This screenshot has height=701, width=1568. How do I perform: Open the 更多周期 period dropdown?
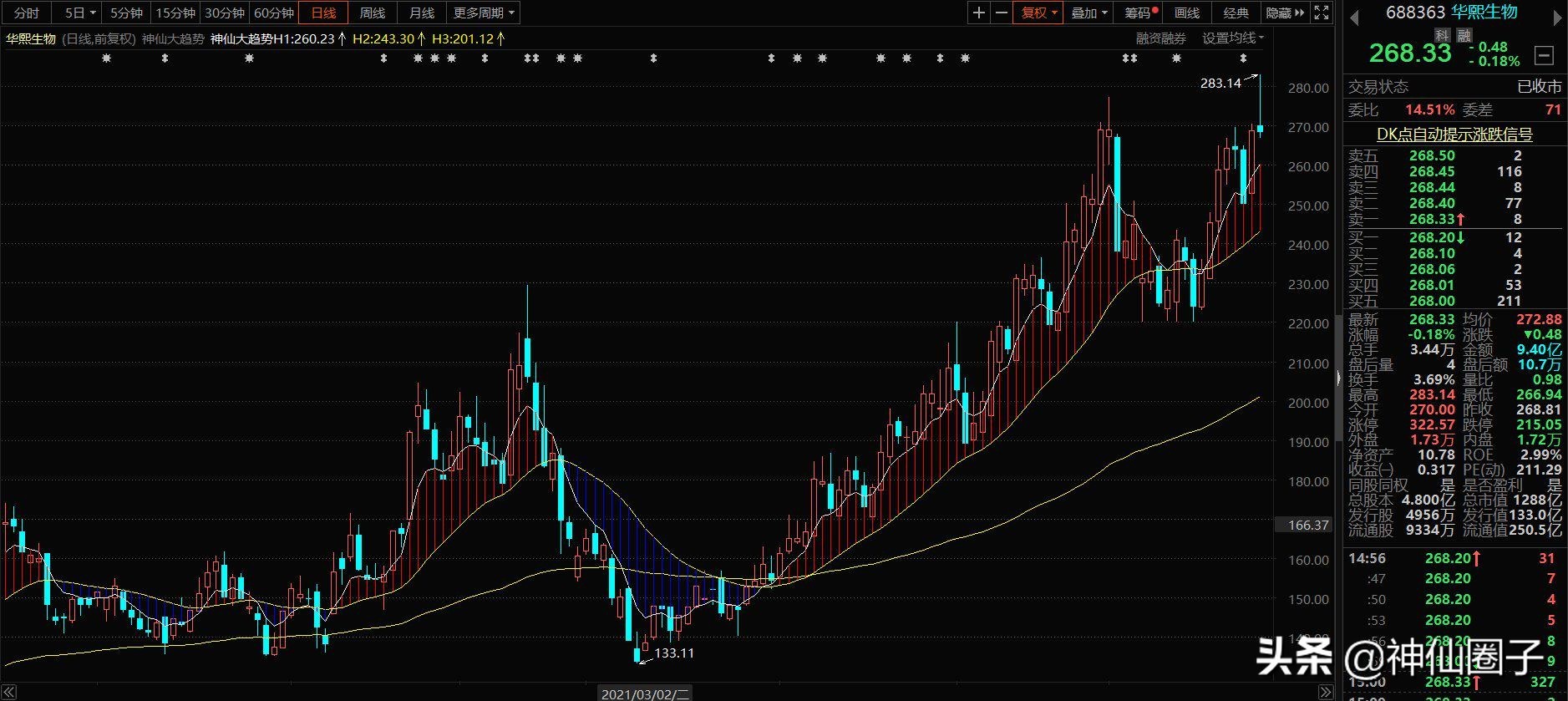pyautogui.click(x=484, y=13)
